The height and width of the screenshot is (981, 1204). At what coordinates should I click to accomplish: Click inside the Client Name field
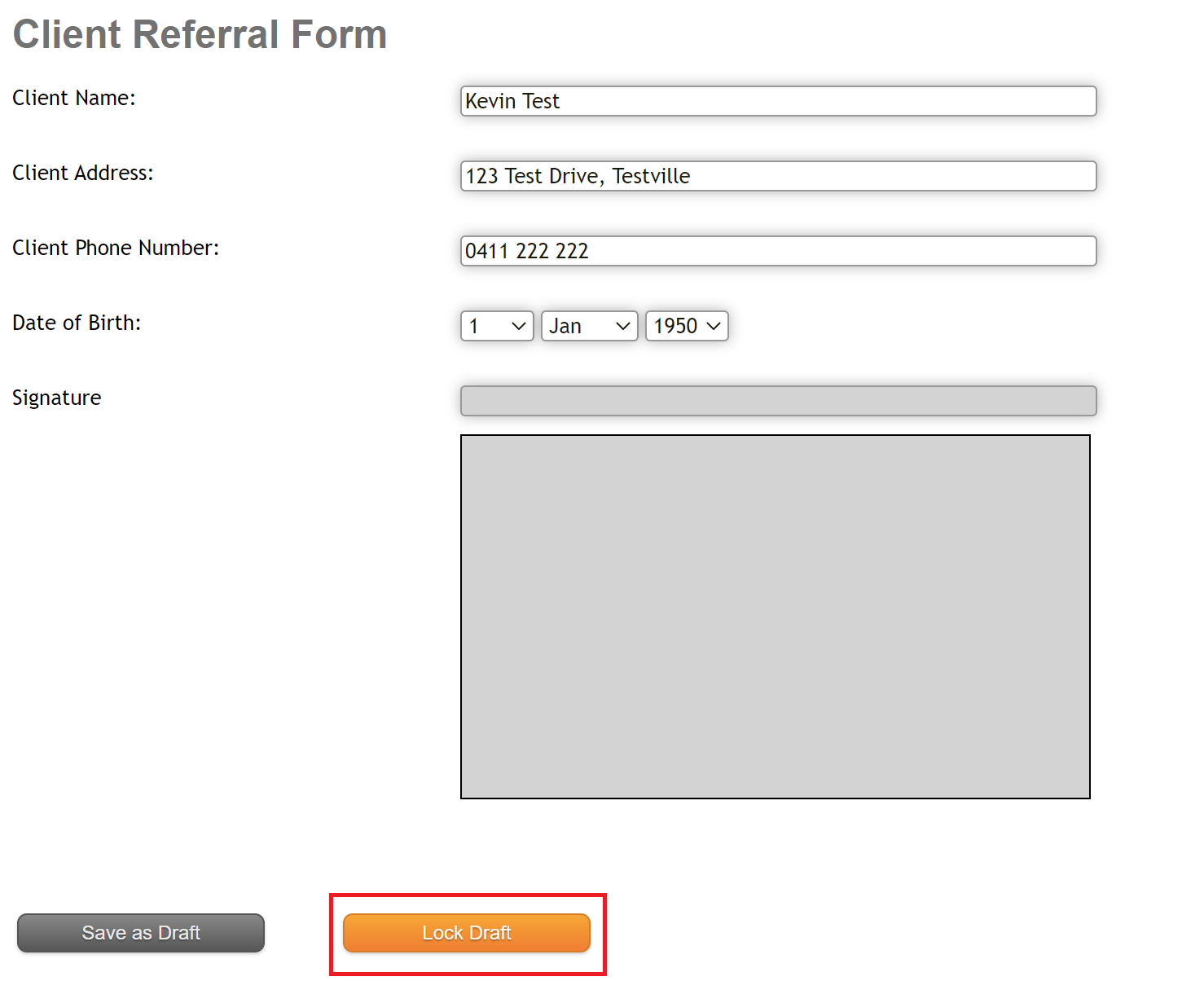click(x=777, y=101)
